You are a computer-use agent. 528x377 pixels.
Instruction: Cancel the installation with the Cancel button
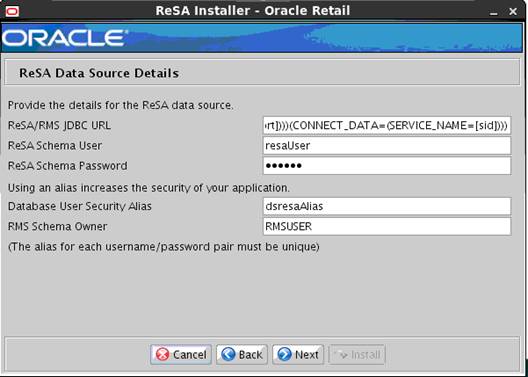tap(181, 354)
